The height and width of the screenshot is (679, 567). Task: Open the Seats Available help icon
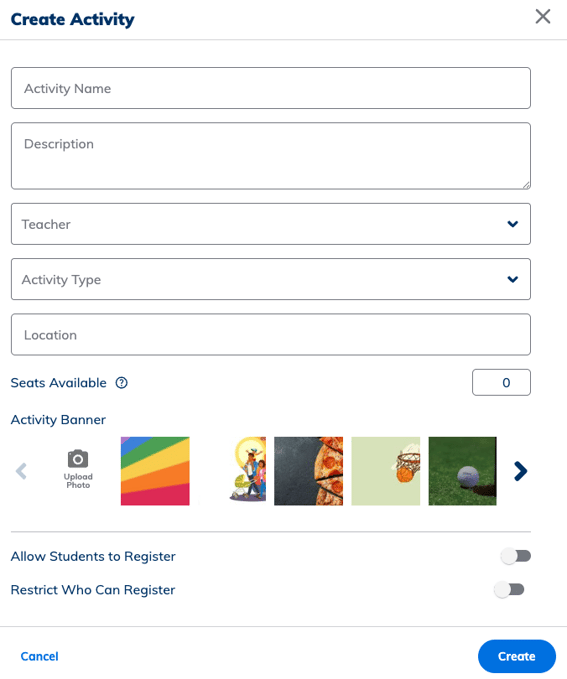click(x=122, y=383)
